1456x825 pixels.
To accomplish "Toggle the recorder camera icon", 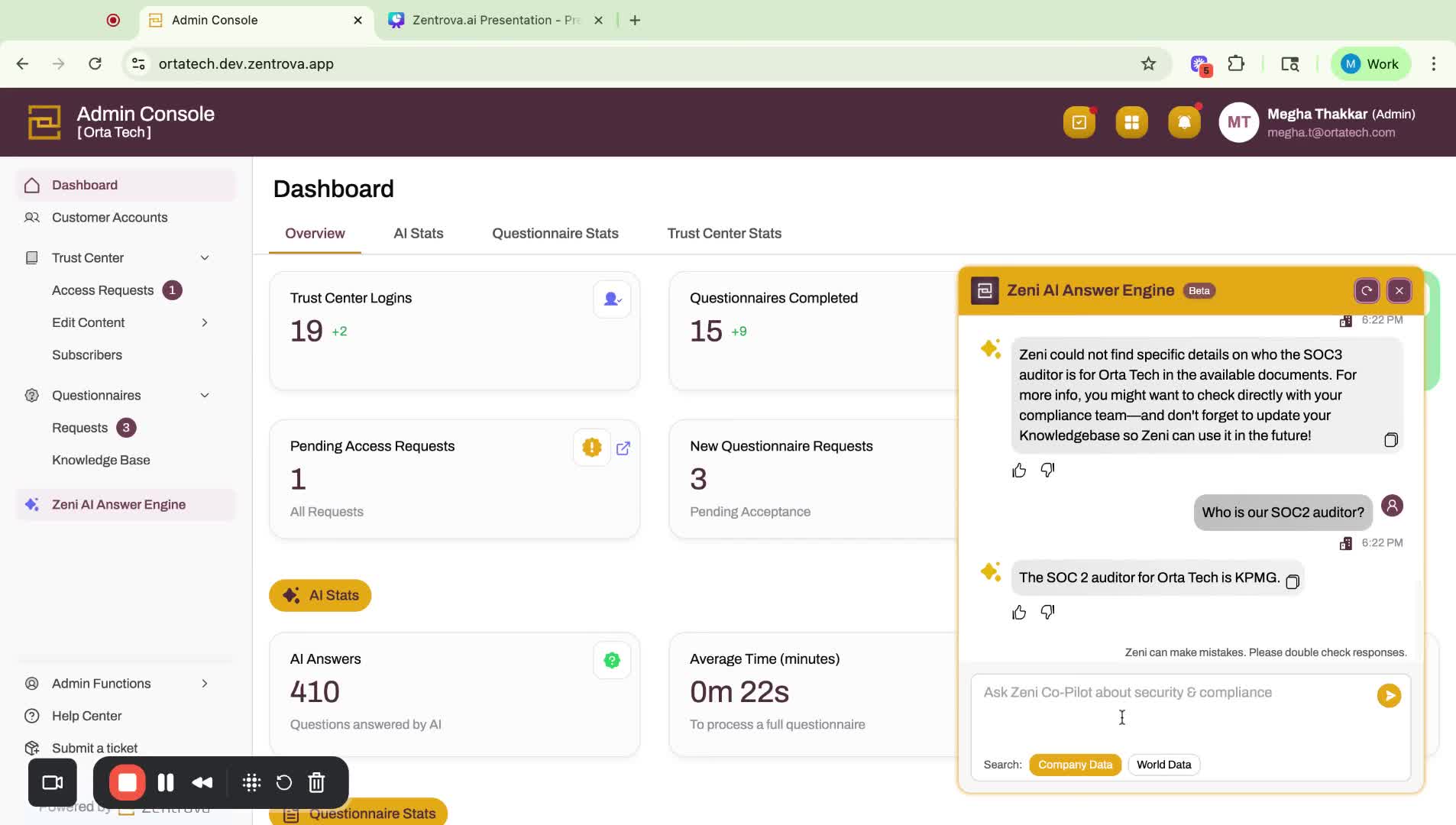I will (53, 782).
